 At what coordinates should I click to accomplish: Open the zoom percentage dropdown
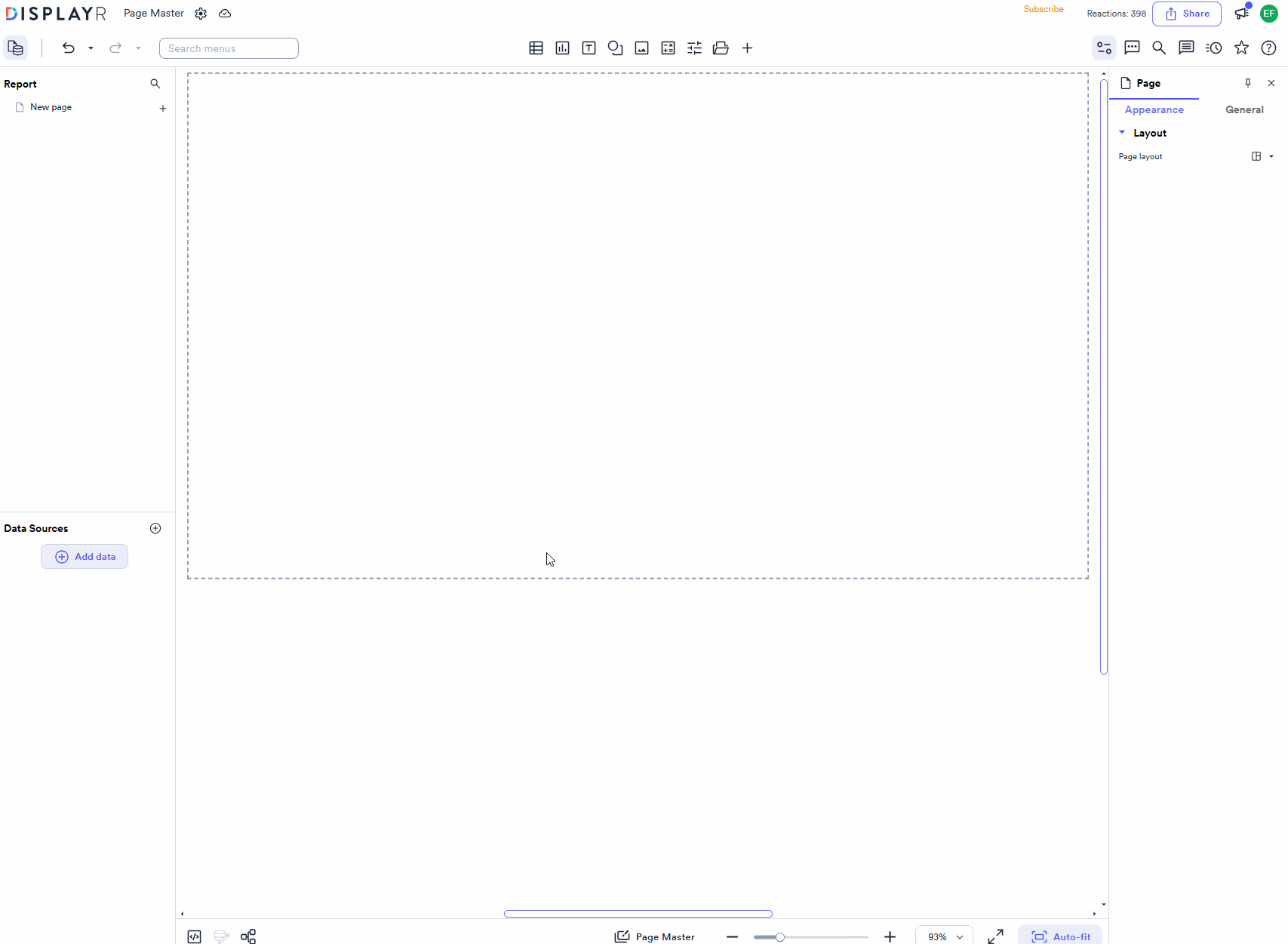943,936
